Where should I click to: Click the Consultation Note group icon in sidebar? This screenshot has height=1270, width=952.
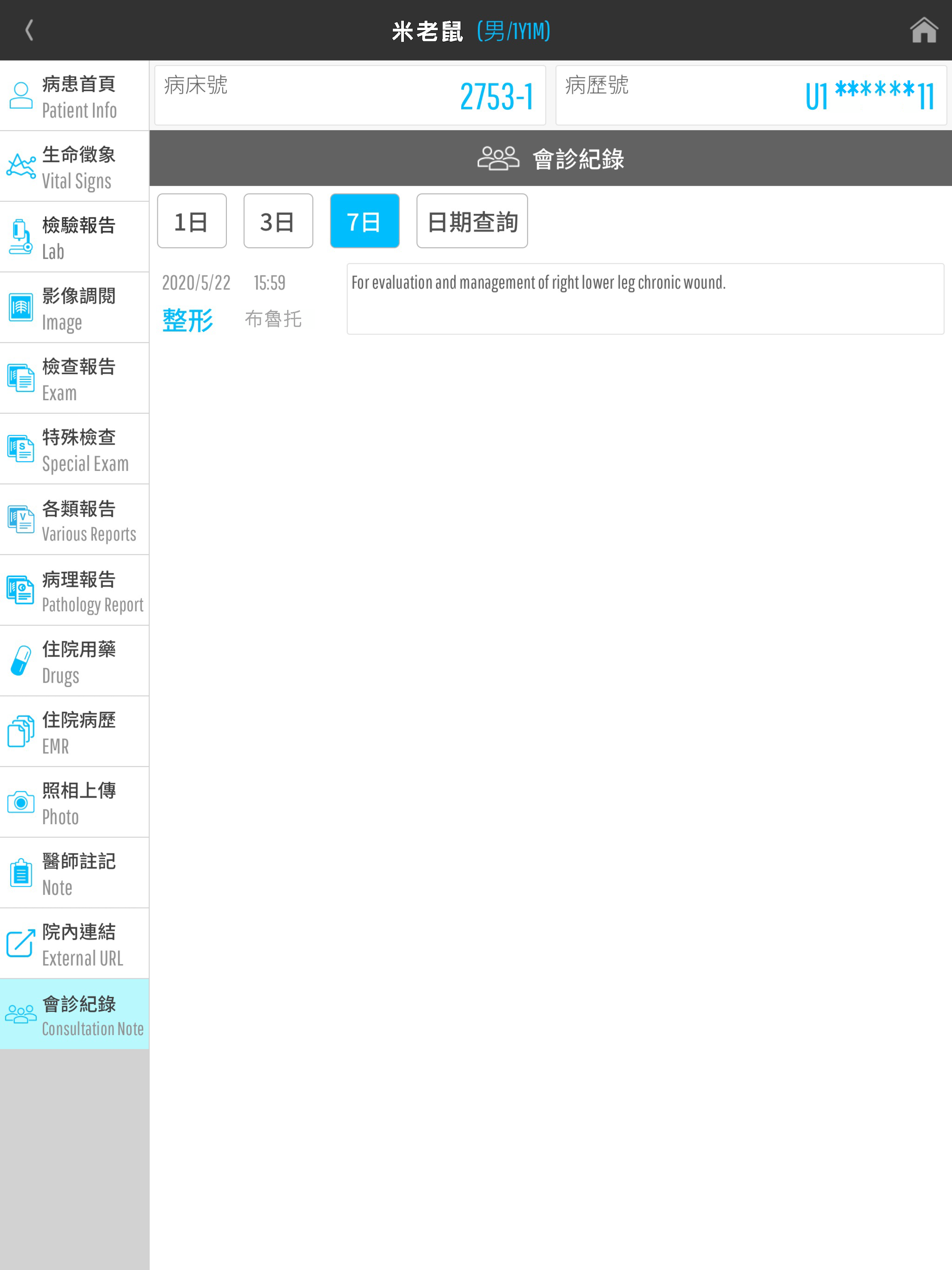pos(21,1014)
